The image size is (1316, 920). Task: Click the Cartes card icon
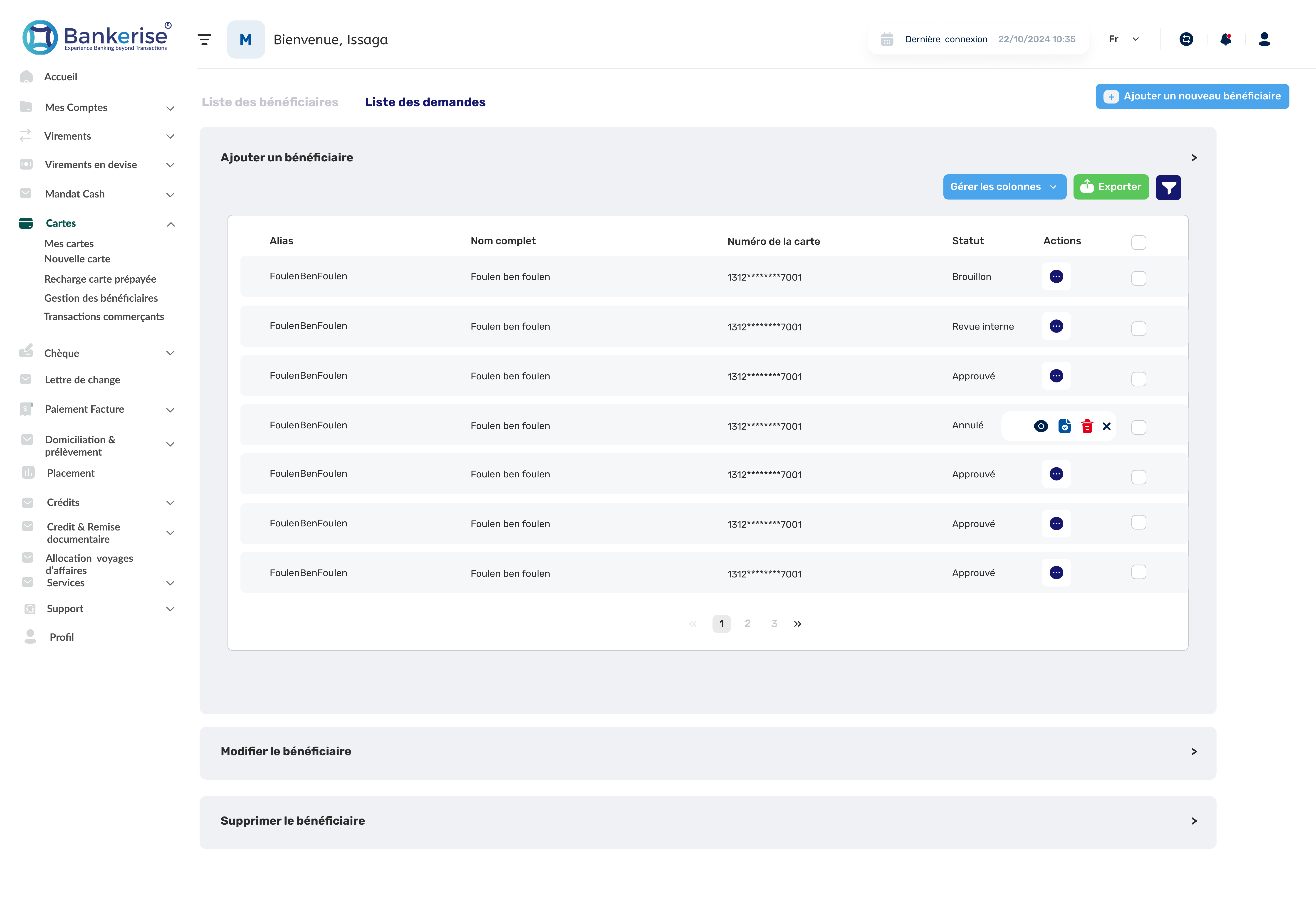(26, 223)
